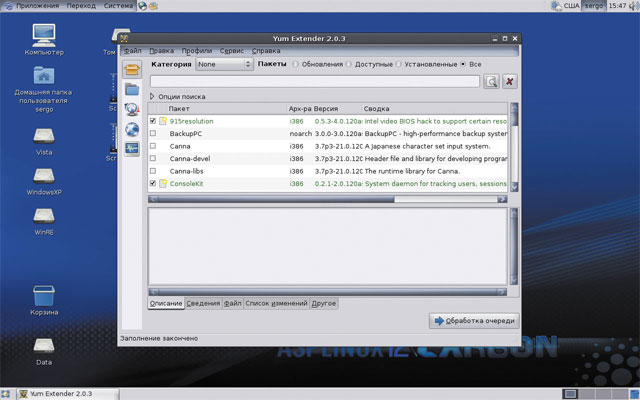Switch to the Список изменений tab

(x=276, y=303)
